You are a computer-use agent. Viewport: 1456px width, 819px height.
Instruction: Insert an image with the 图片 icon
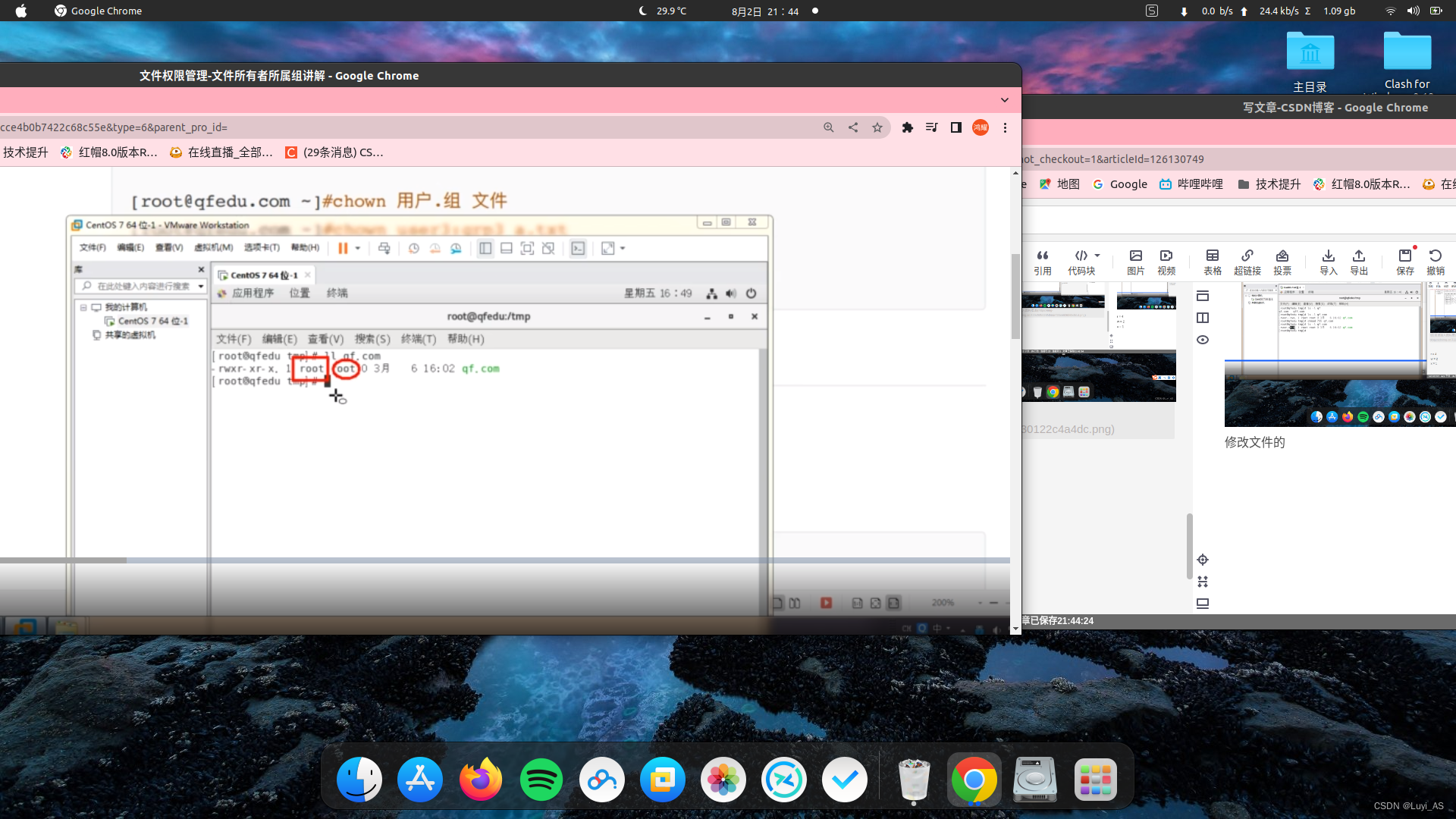(1136, 262)
